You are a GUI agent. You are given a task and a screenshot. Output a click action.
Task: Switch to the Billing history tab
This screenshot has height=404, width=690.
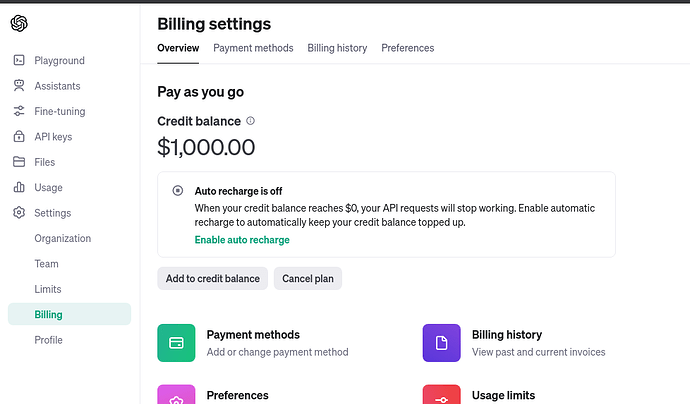[337, 48]
